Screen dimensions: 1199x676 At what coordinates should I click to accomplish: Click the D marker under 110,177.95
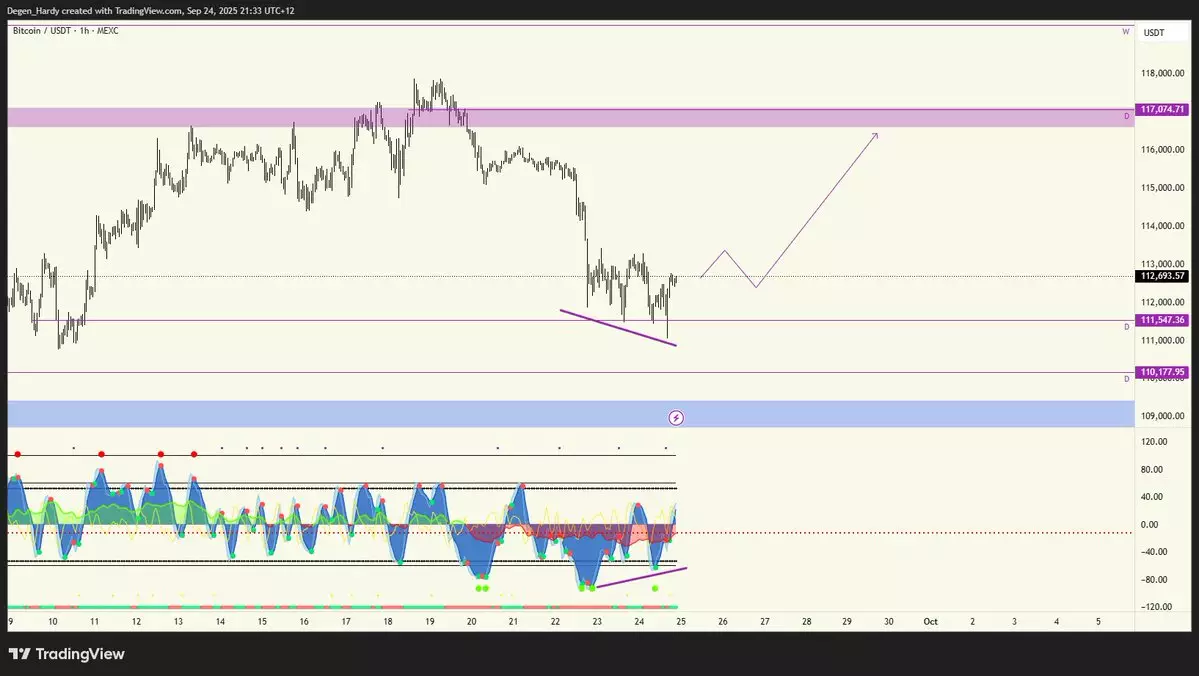[1126, 379]
